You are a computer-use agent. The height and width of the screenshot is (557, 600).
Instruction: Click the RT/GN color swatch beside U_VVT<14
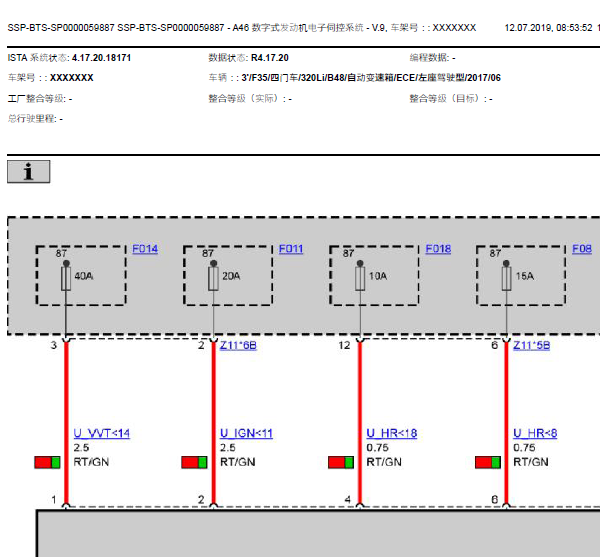(47, 462)
